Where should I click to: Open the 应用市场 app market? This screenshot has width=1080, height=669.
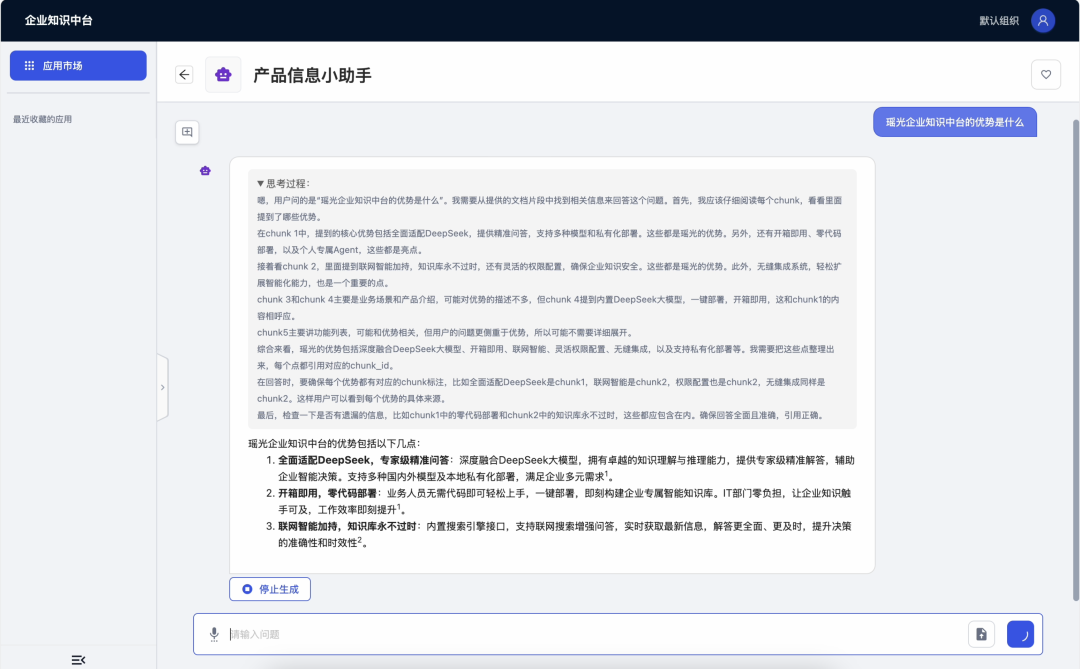coord(78,65)
